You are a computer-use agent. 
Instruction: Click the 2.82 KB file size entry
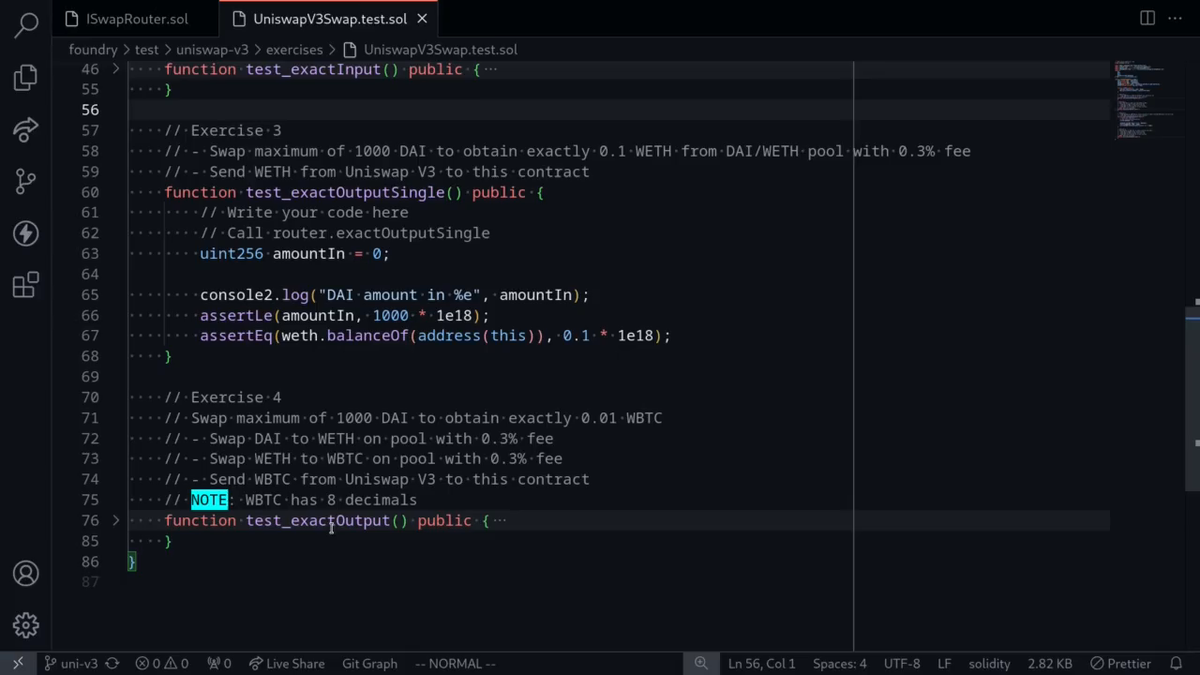(x=1049, y=663)
